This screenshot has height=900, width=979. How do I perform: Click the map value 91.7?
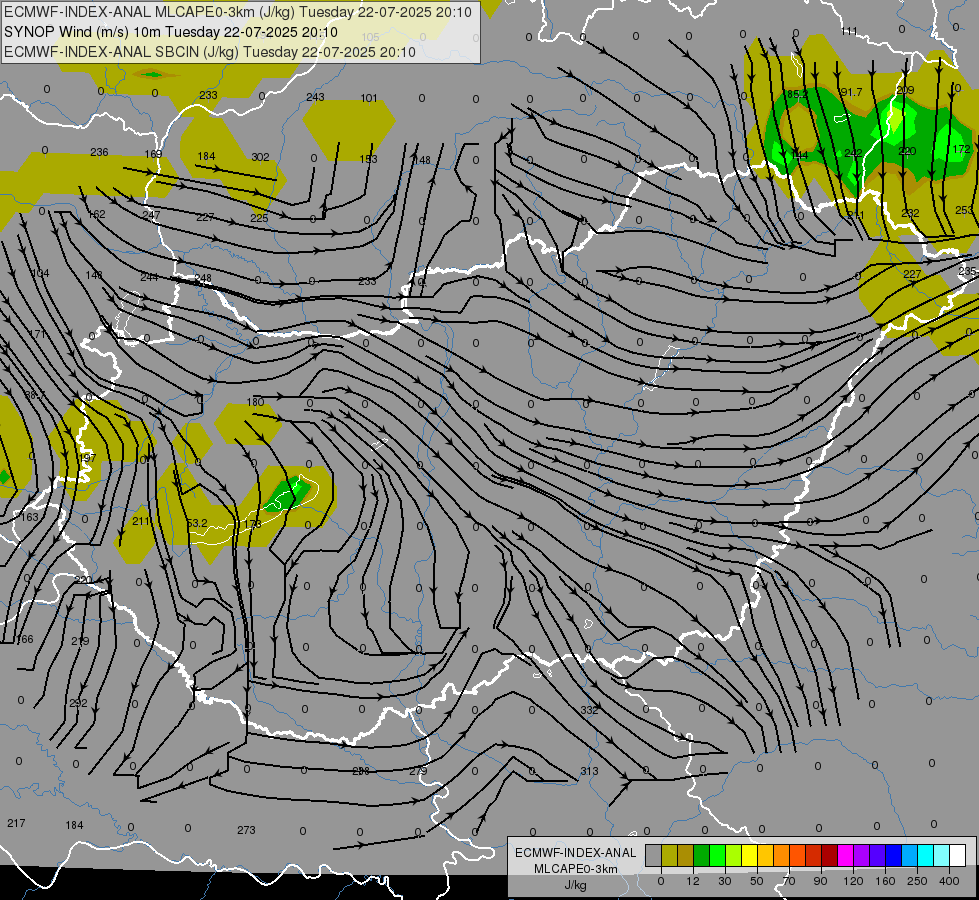pyautogui.click(x=851, y=92)
